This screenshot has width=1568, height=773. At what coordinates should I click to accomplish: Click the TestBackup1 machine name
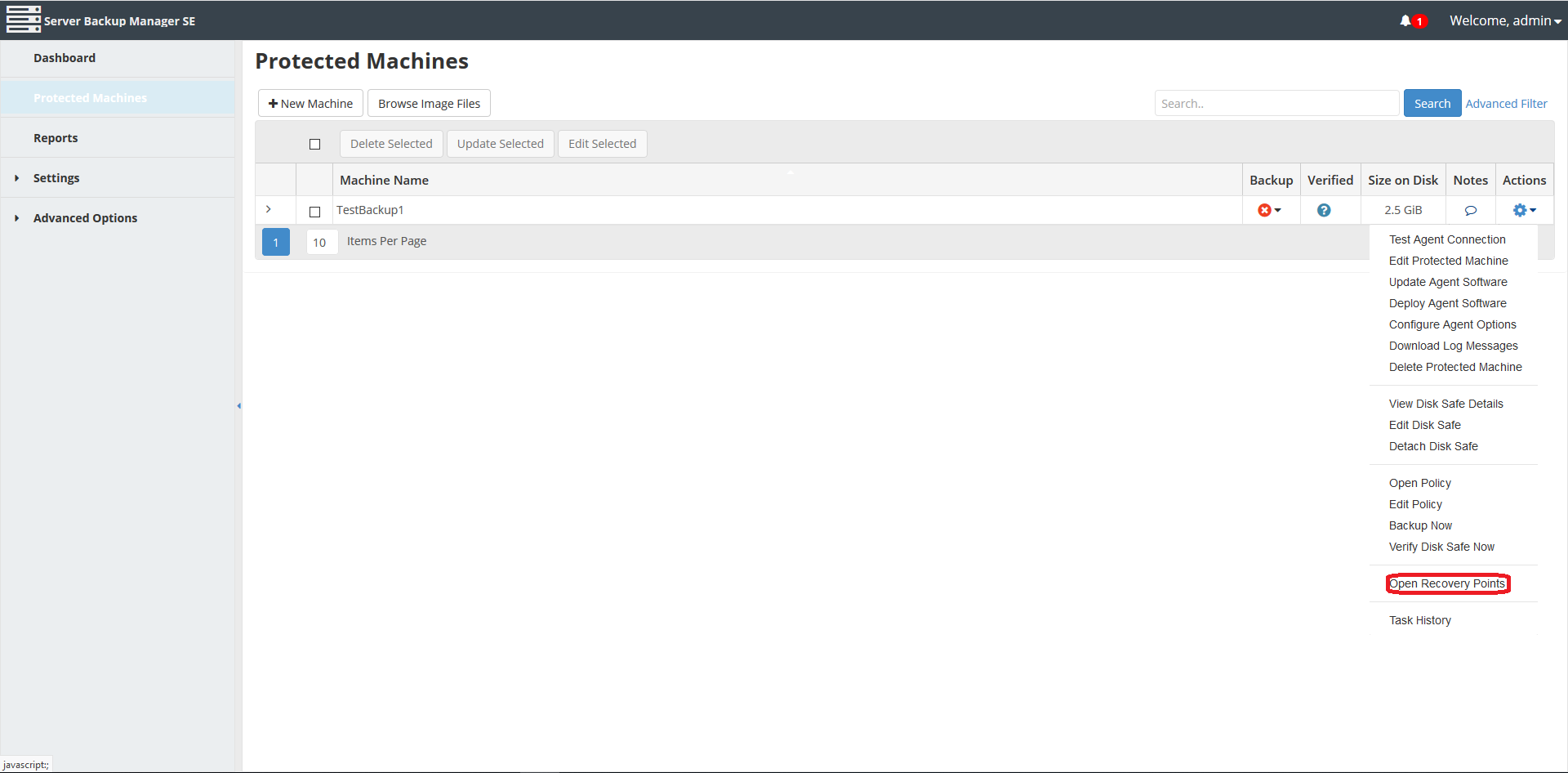point(370,210)
